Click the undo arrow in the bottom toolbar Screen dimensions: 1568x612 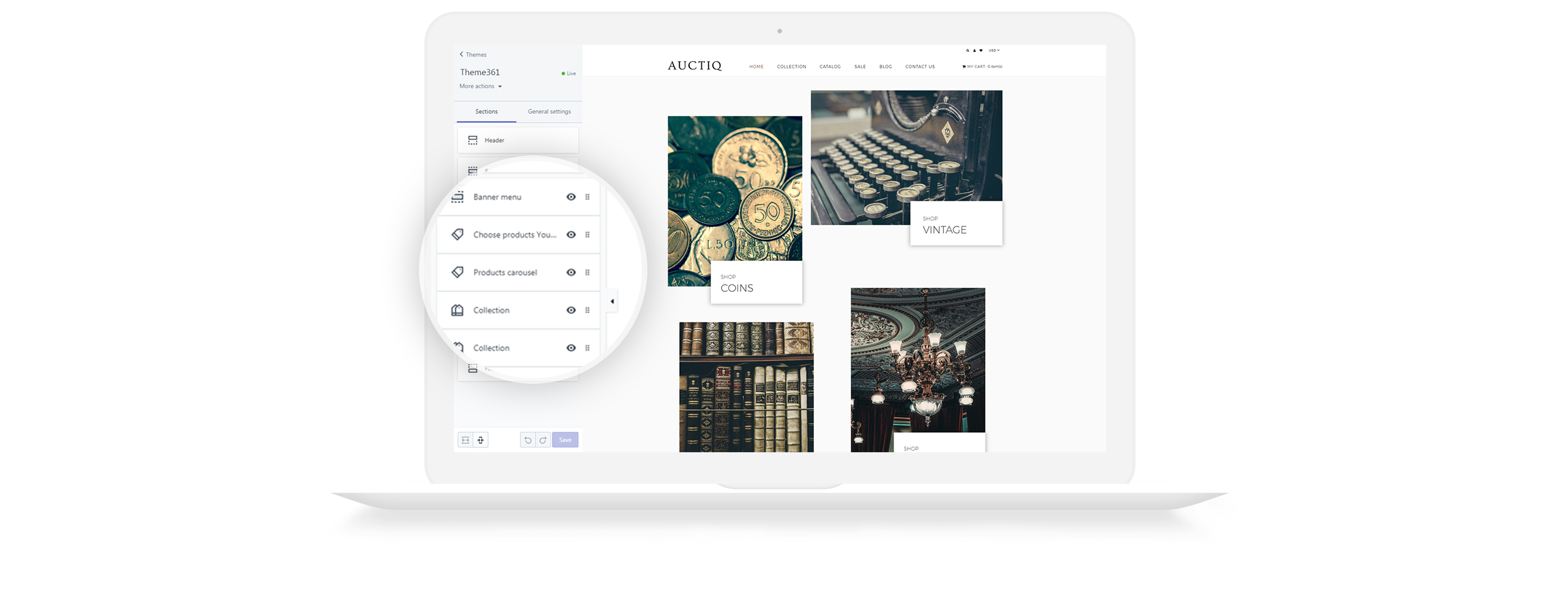tap(528, 440)
